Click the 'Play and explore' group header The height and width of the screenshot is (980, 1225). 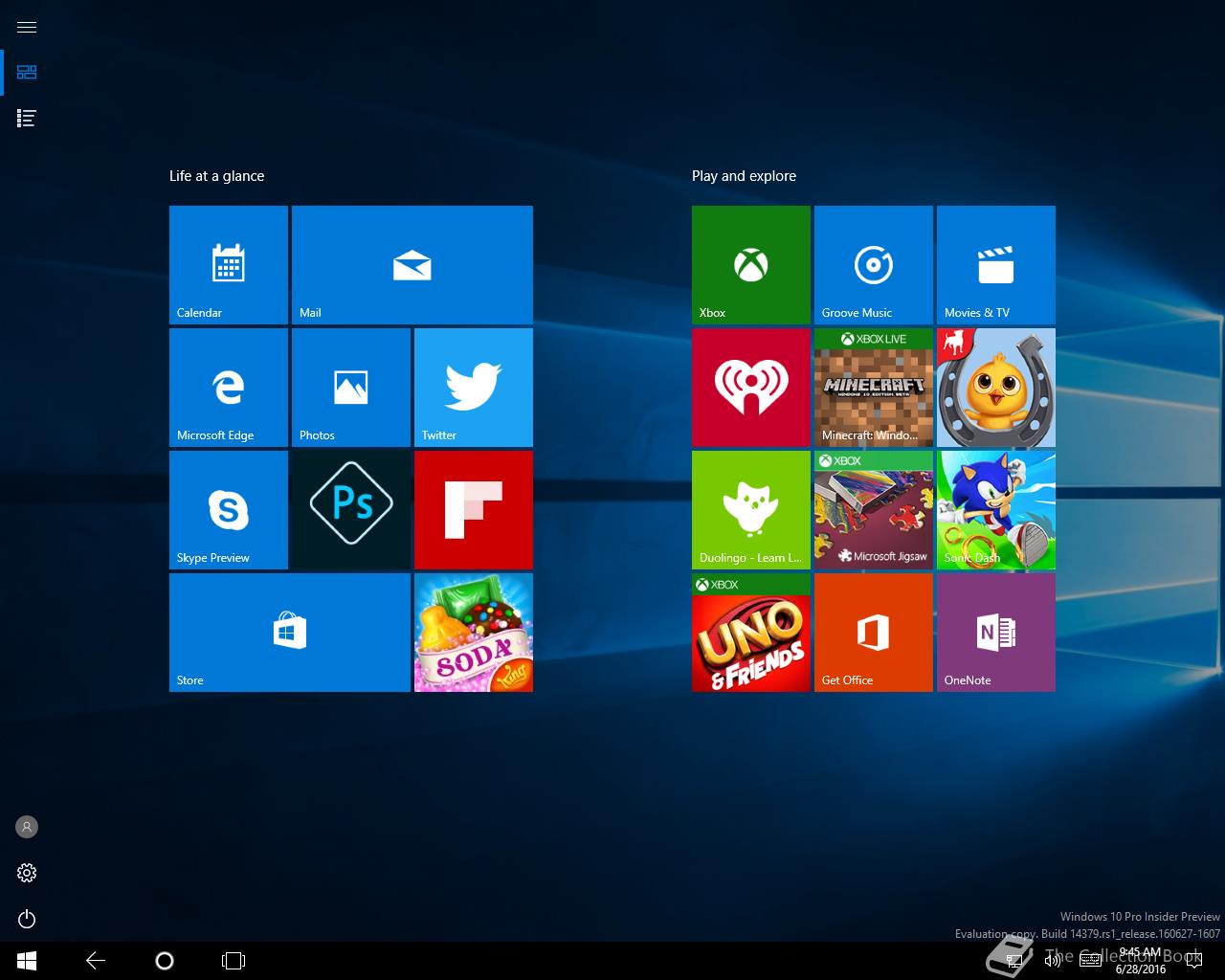tap(745, 176)
